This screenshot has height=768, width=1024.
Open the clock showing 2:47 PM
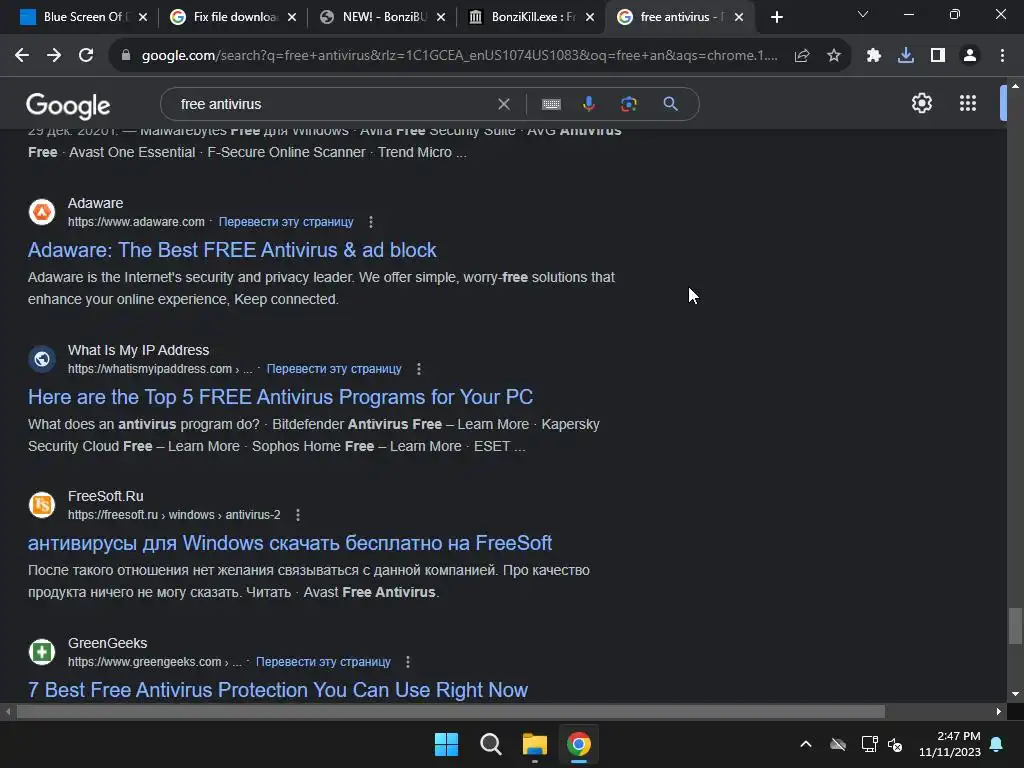950,744
